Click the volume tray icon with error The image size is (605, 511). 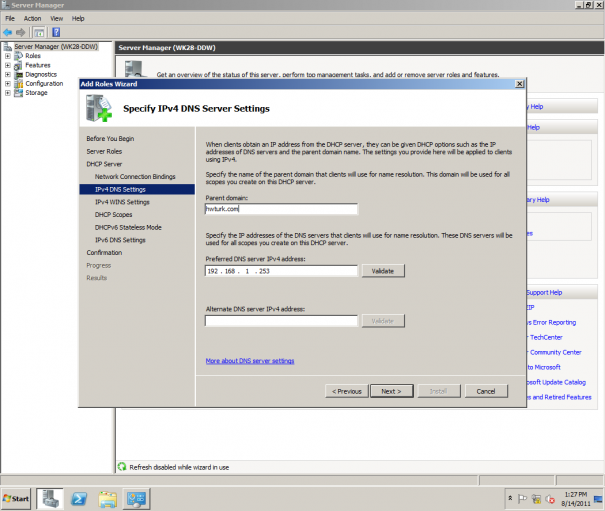[550, 499]
